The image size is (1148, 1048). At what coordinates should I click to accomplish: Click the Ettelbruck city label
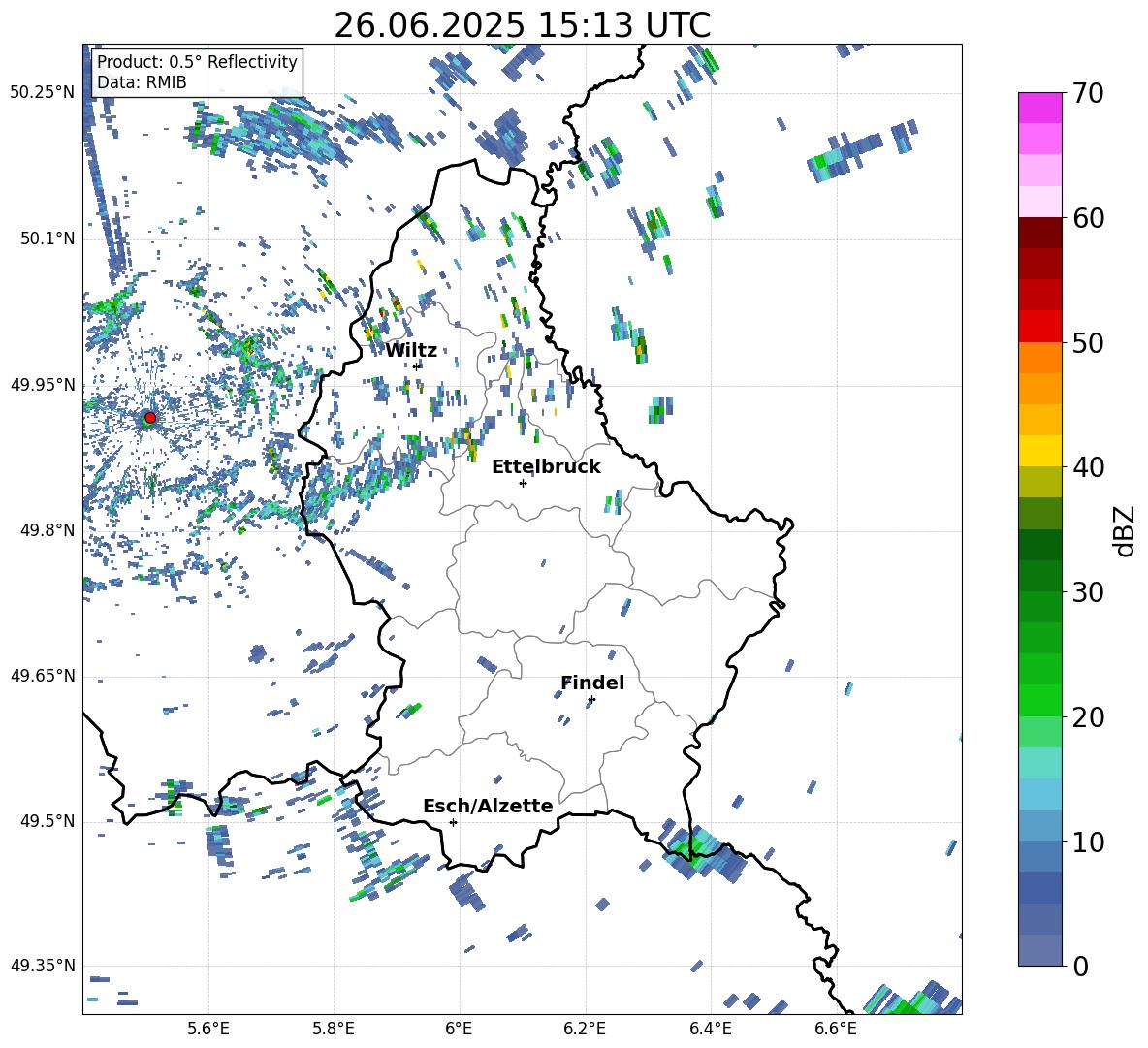point(546,467)
